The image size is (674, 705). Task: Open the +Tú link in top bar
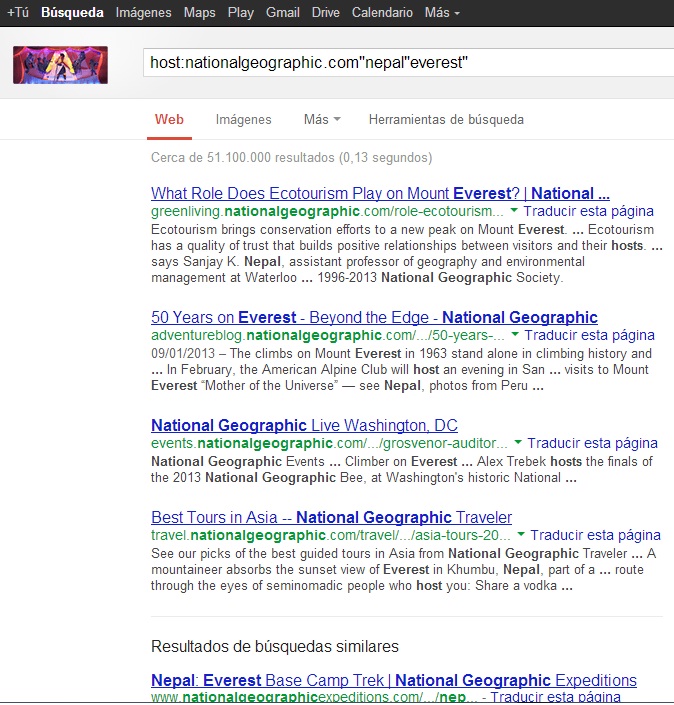click(x=18, y=12)
